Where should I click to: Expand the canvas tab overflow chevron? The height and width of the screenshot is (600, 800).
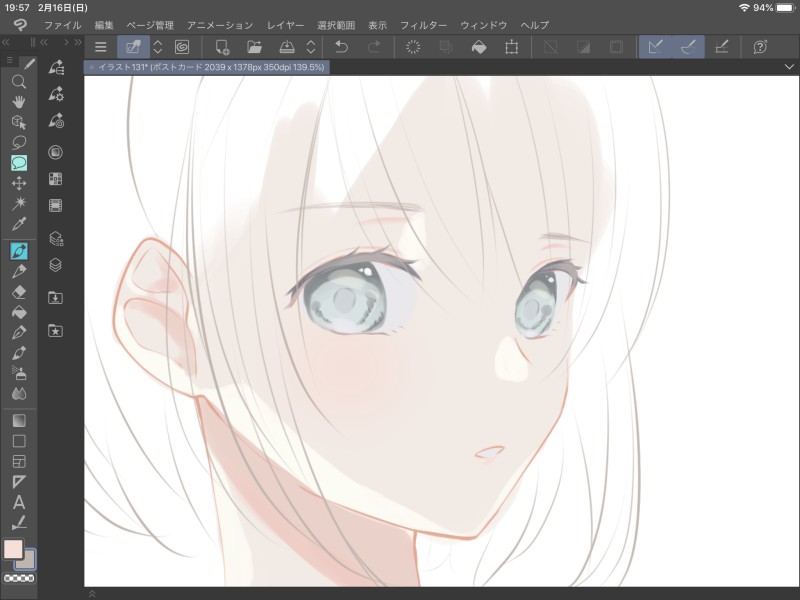[x=789, y=67]
